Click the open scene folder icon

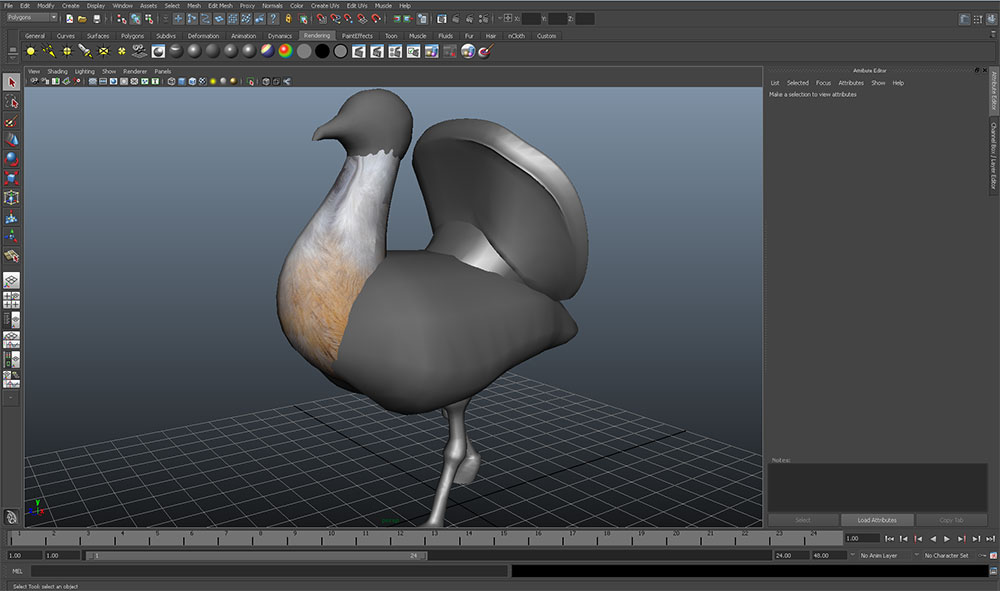tap(82, 18)
